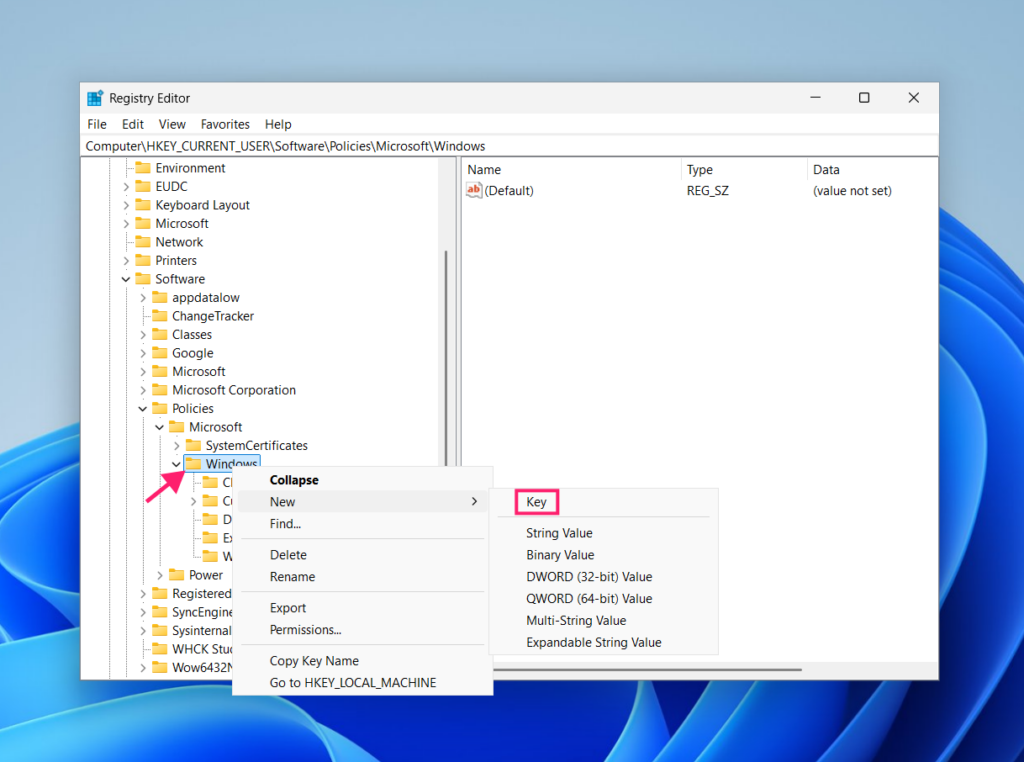Screen dimensions: 1024x762
Task: Collapse the Software tree node
Action: click(x=126, y=279)
